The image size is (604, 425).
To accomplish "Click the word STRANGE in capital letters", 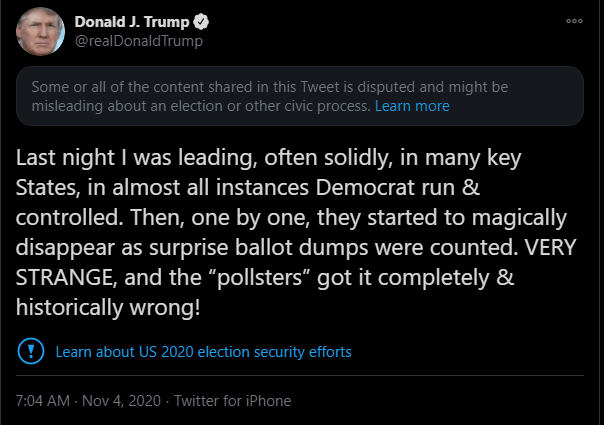I will pyautogui.click(x=66, y=278).
